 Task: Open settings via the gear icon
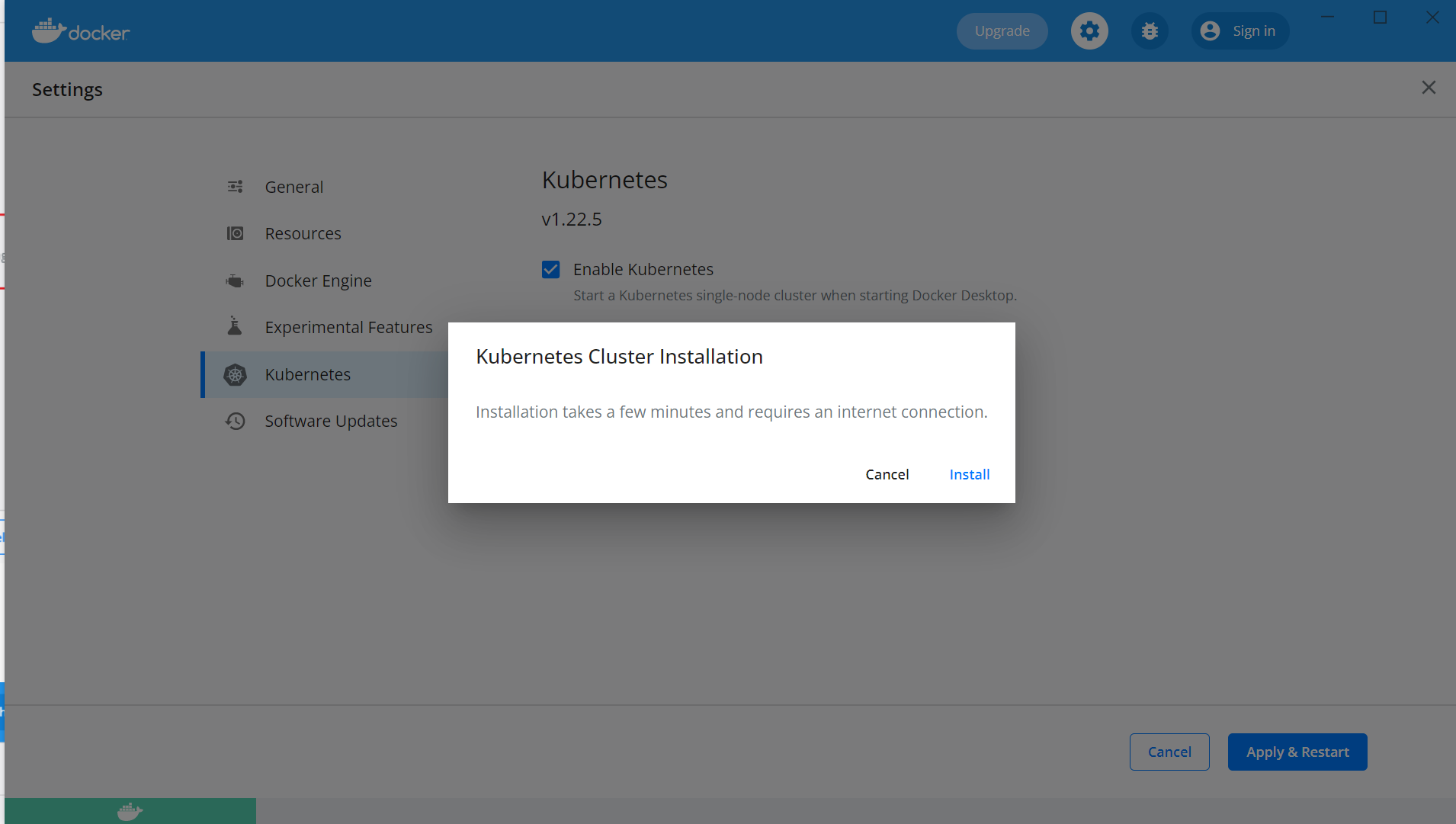1089,31
